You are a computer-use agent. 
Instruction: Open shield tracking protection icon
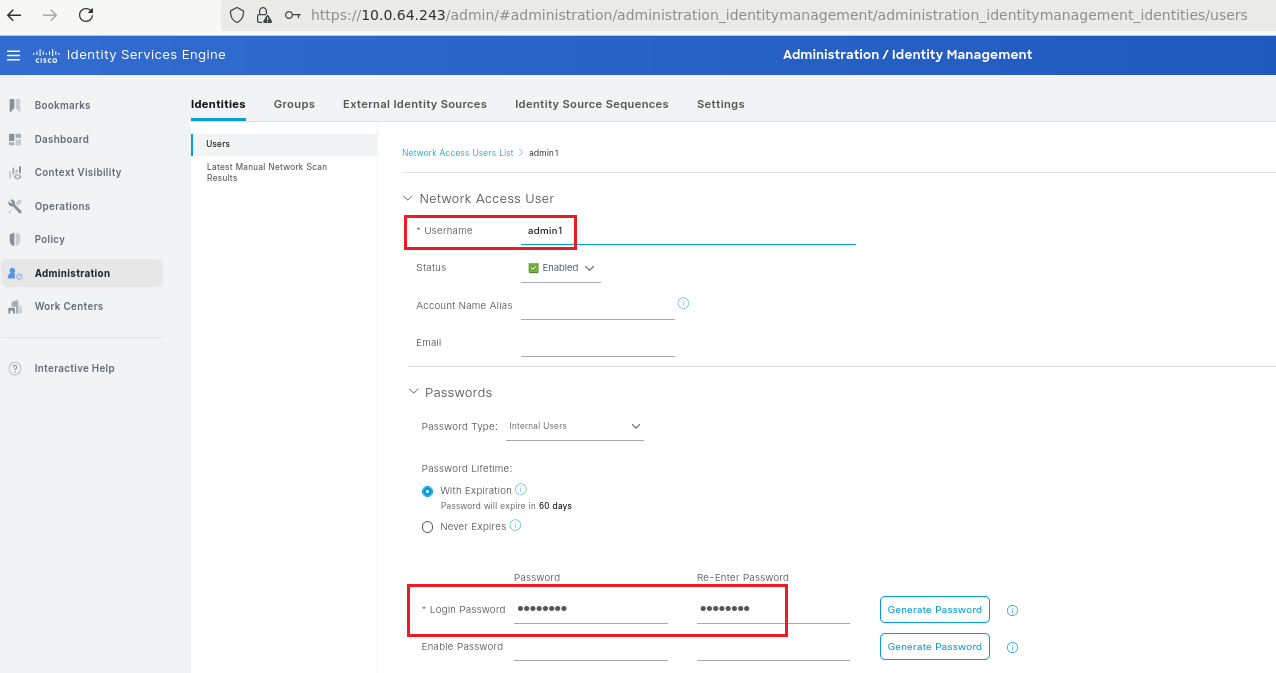237,15
